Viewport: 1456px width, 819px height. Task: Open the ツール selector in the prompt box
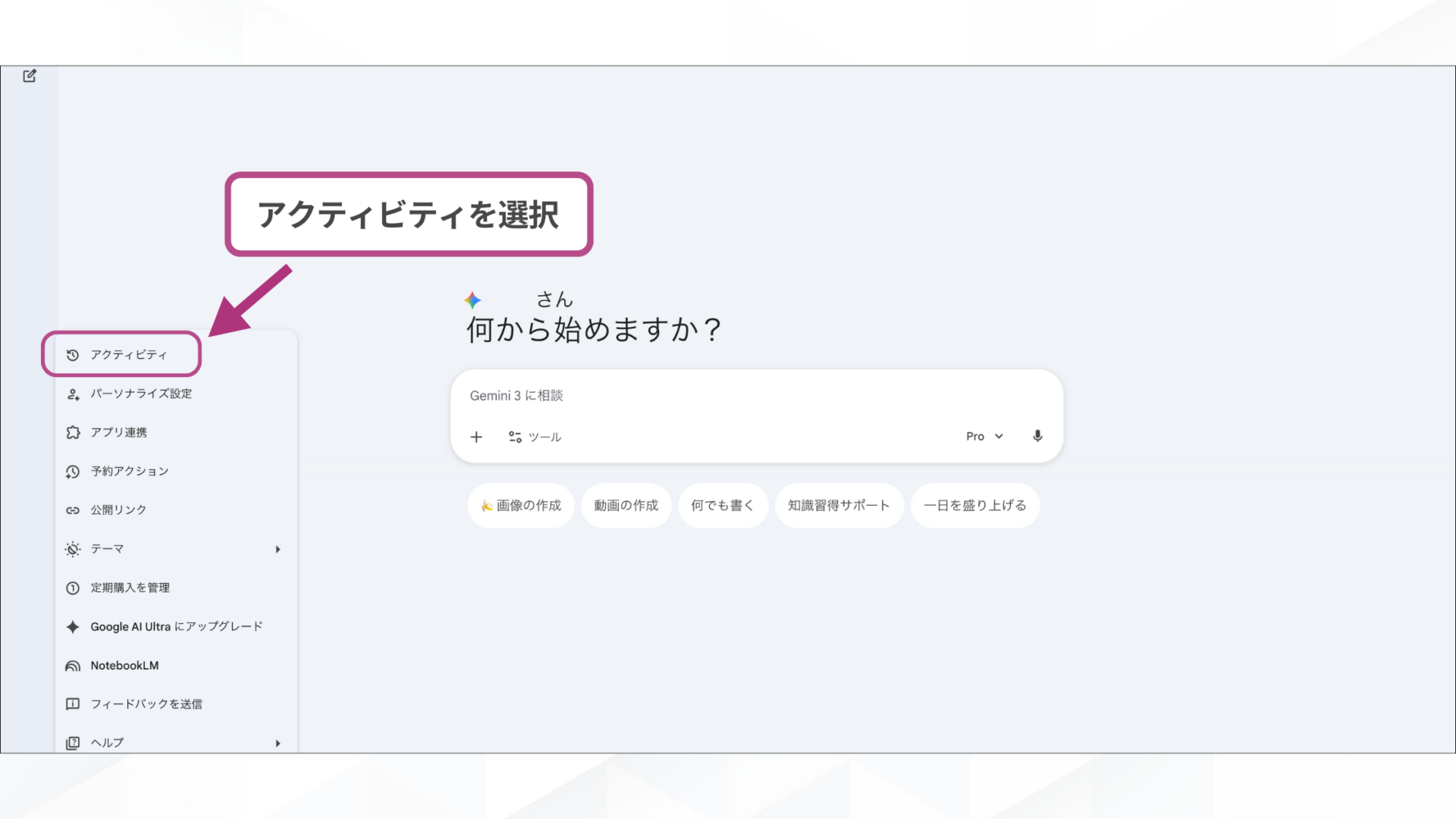(535, 437)
